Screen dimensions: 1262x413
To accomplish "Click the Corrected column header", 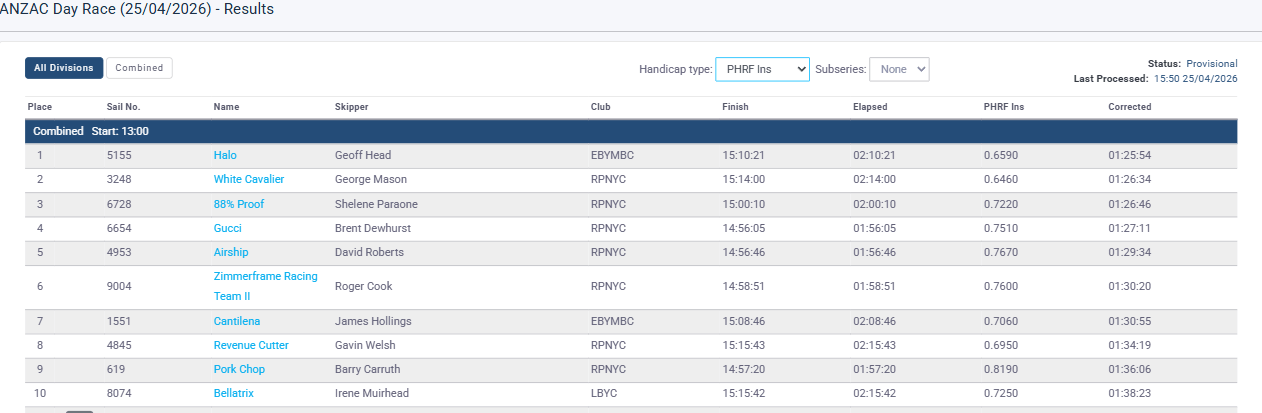I will click(1129, 107).
